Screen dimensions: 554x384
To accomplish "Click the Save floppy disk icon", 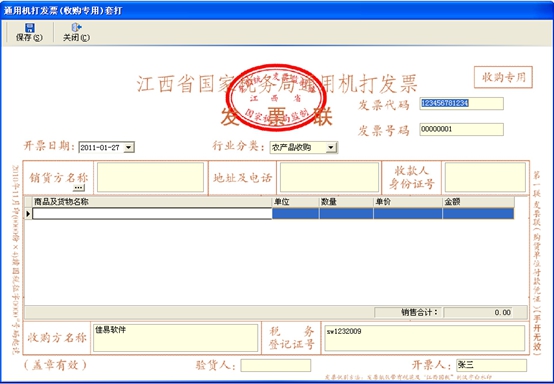I will (30, 28).
